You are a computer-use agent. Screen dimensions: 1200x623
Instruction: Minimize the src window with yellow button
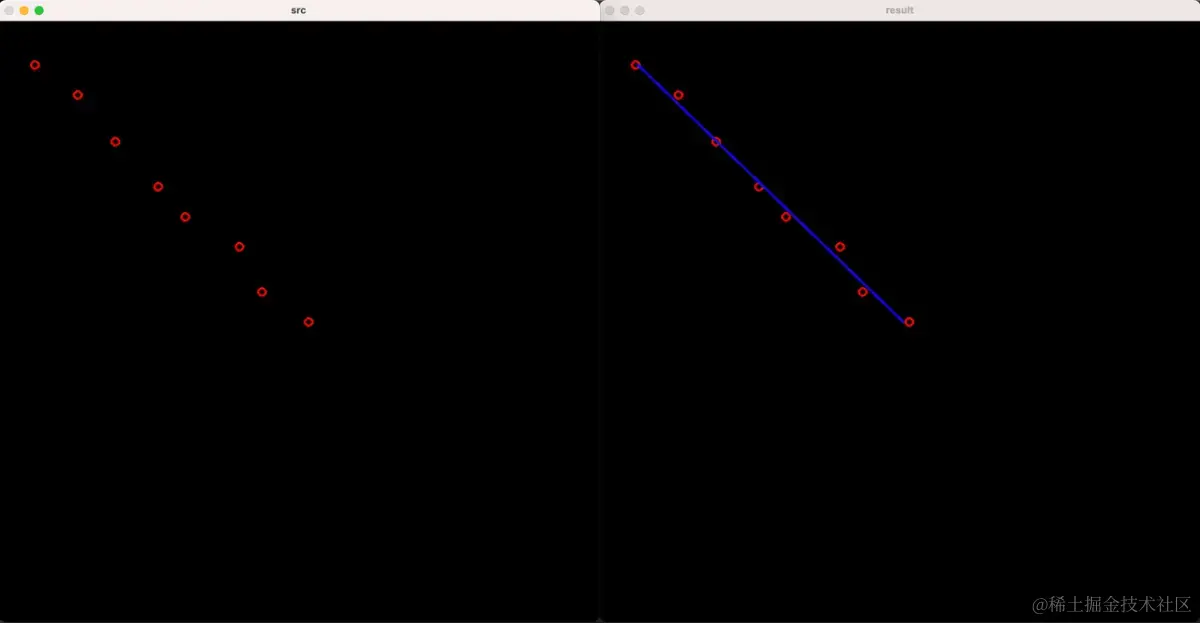24,10
